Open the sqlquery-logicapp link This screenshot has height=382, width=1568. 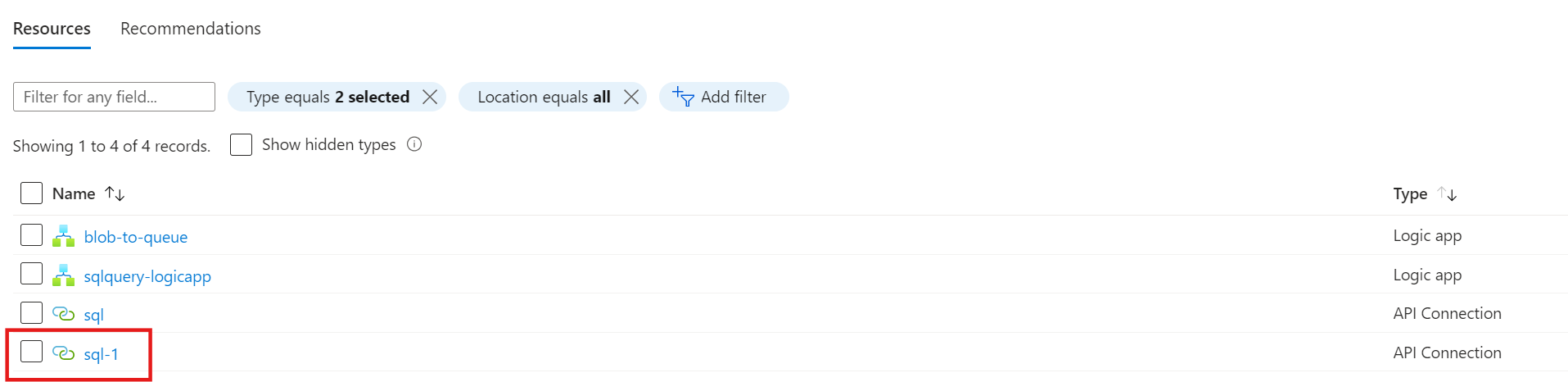coord(147,276)
